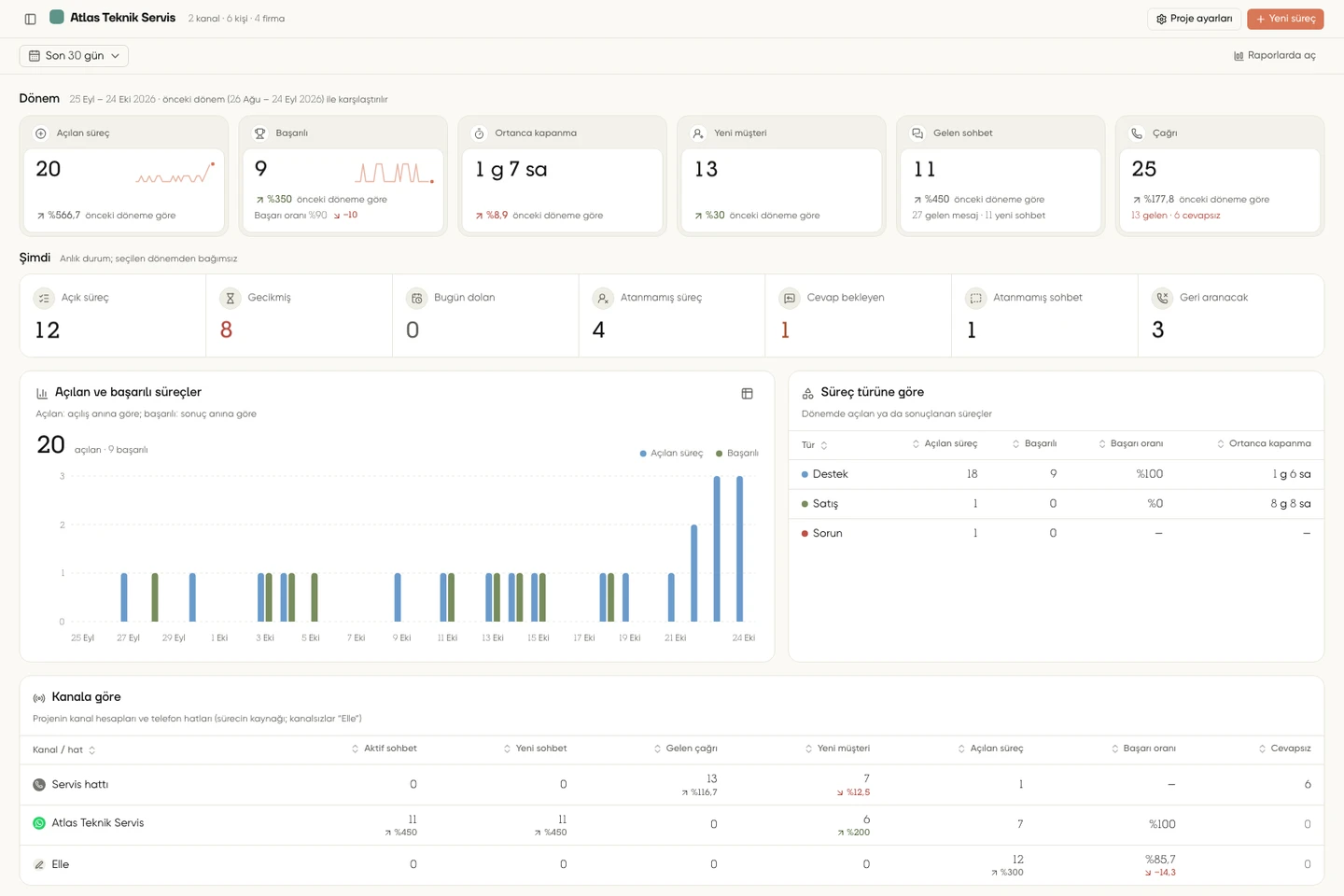Image resolution: width=1344 pixels, height=896 pixels.
Task: Open the Raporlarda aç link
Action: (x=1274, y=56)
